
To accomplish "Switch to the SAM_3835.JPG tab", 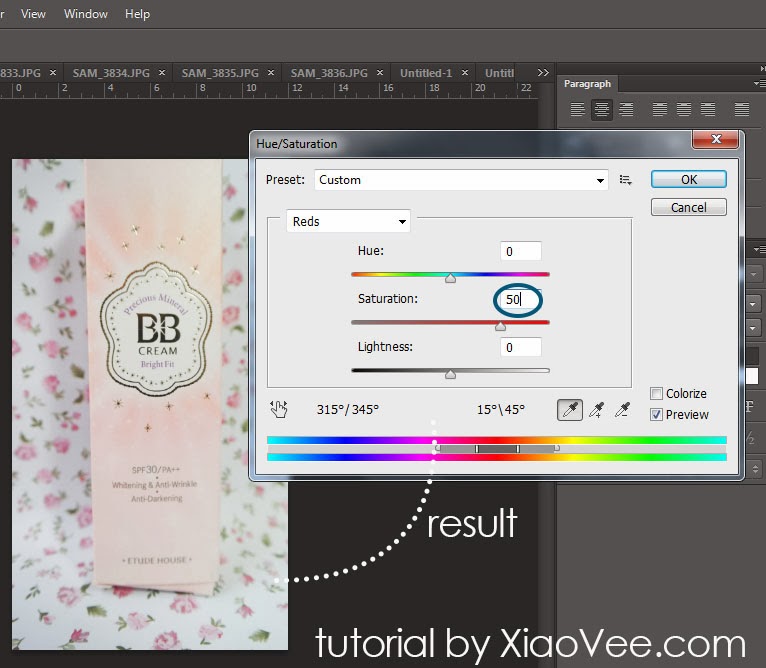I will (220, 73).
